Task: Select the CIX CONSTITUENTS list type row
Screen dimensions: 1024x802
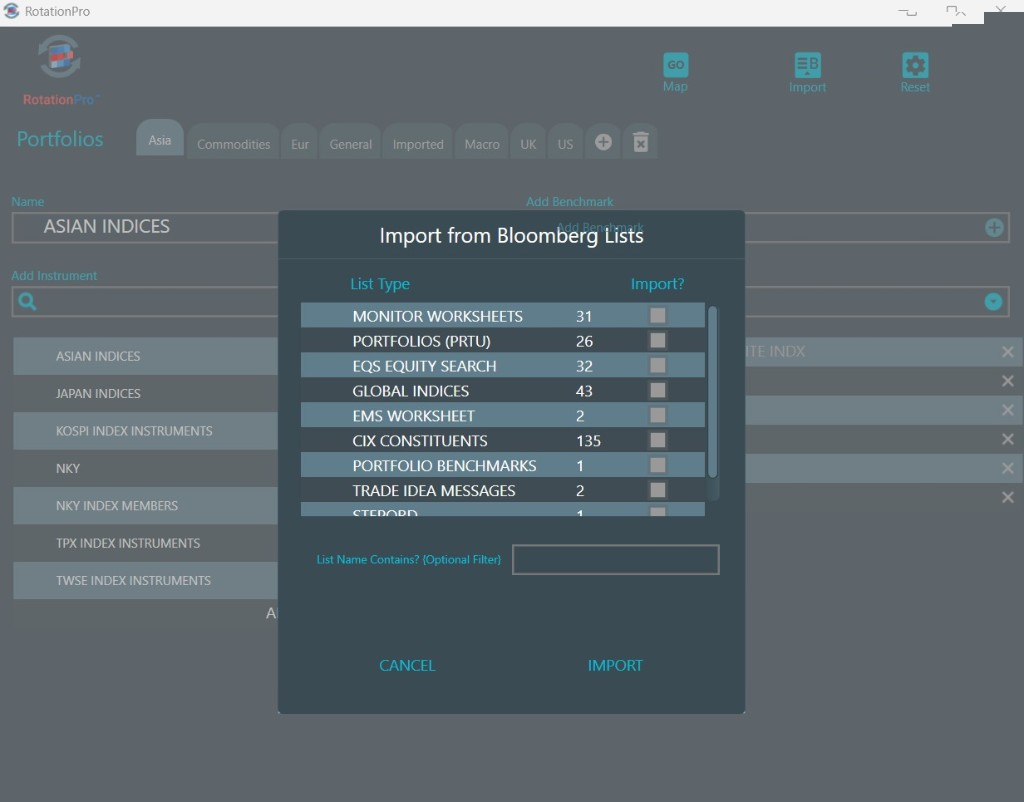Action: 502,440
